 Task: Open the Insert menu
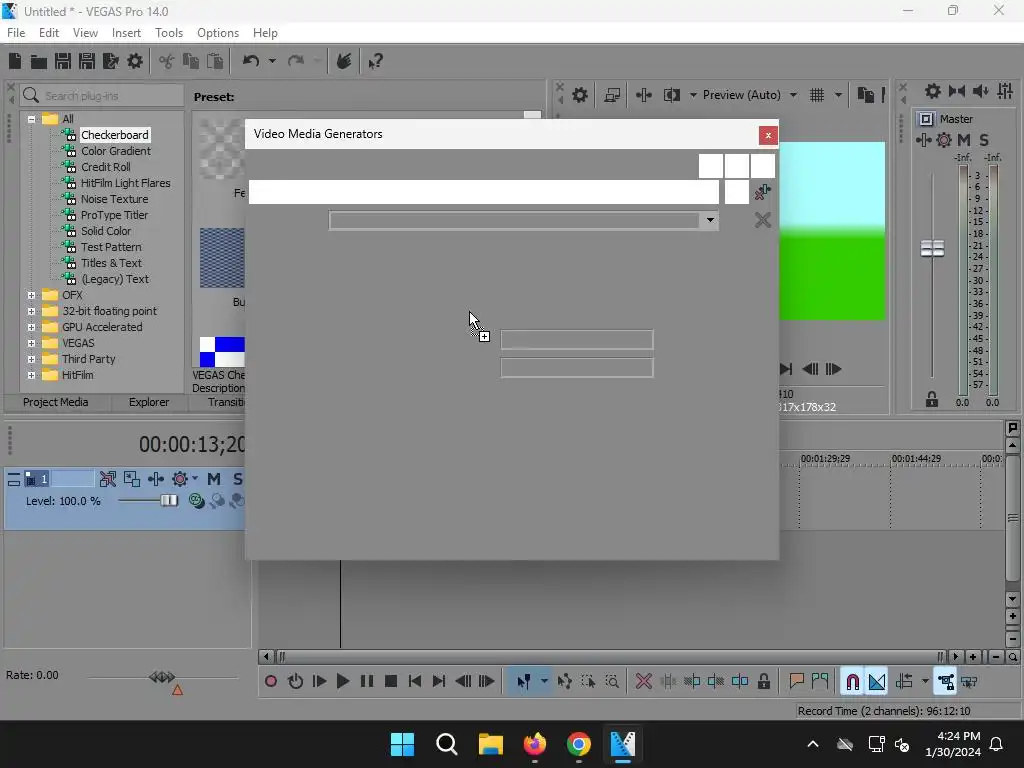click(126, 33)
